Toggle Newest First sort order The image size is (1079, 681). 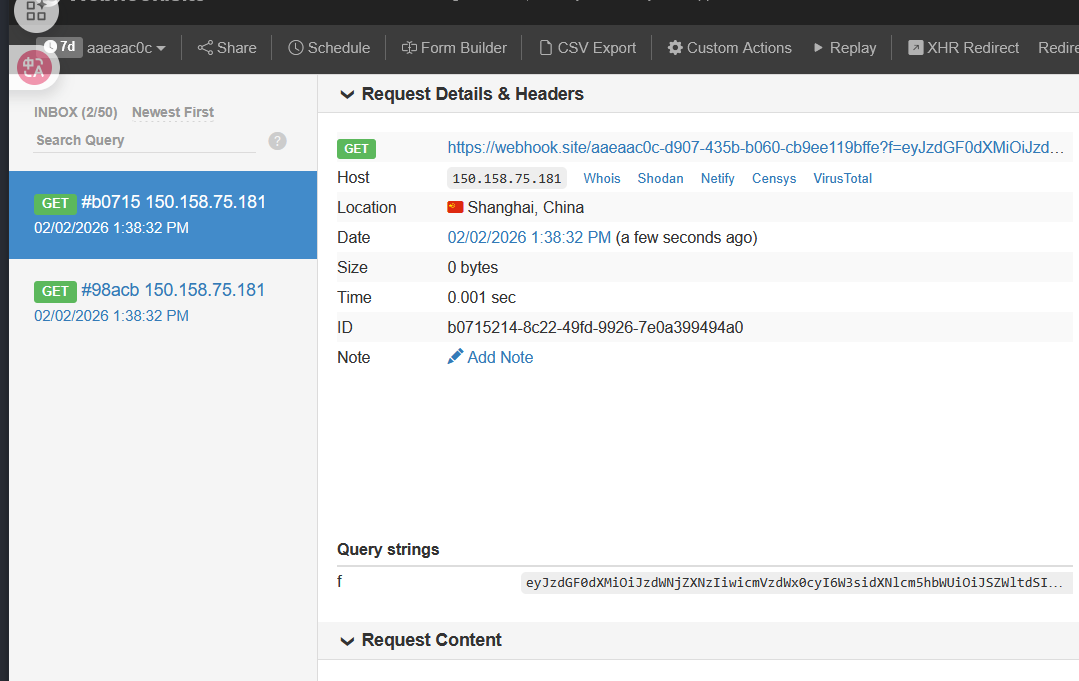coord(173,113)
